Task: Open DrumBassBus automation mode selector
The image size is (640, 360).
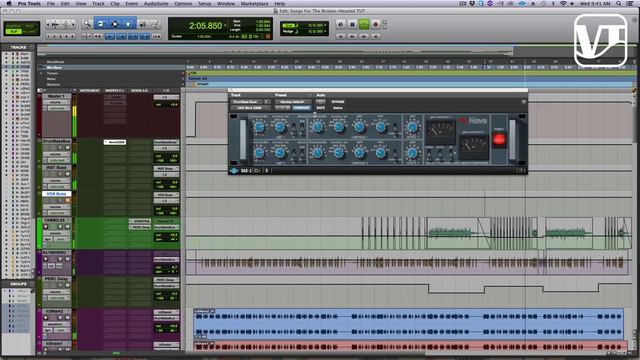Action: point(57,160)
